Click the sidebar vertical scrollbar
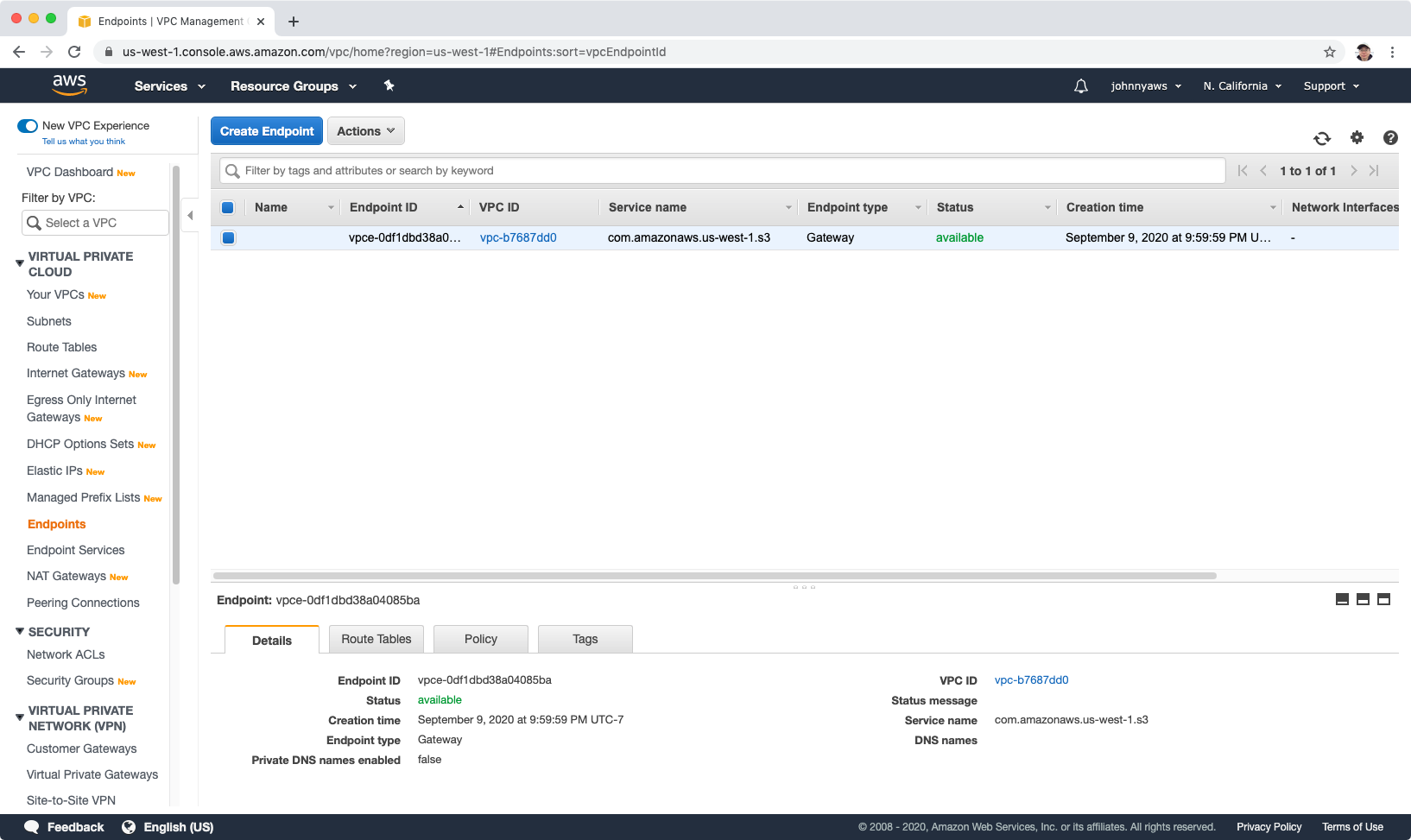1411x840 pixels. [175, 376]
